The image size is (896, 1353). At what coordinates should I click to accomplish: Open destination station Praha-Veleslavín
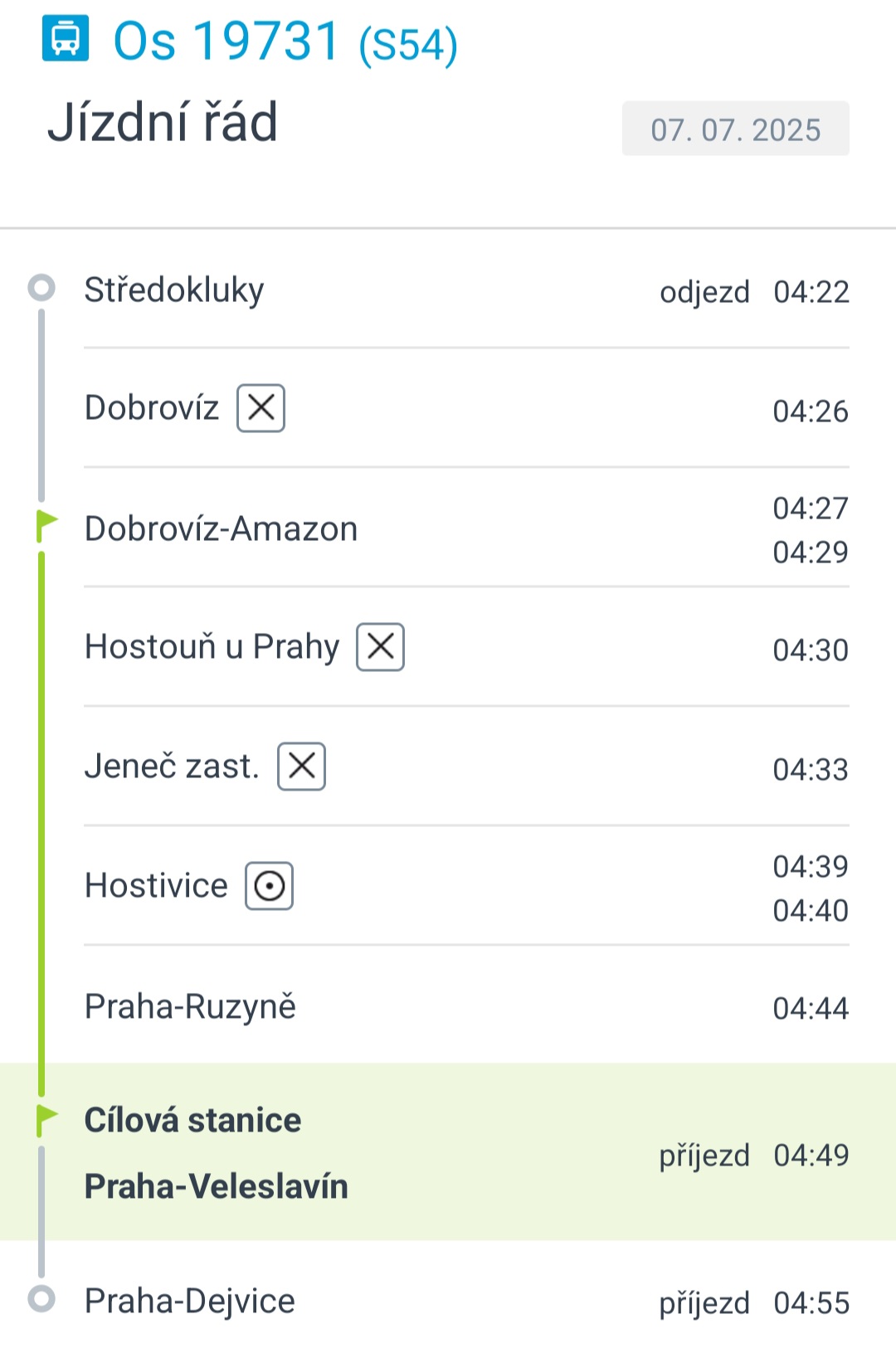(217, 1186)
